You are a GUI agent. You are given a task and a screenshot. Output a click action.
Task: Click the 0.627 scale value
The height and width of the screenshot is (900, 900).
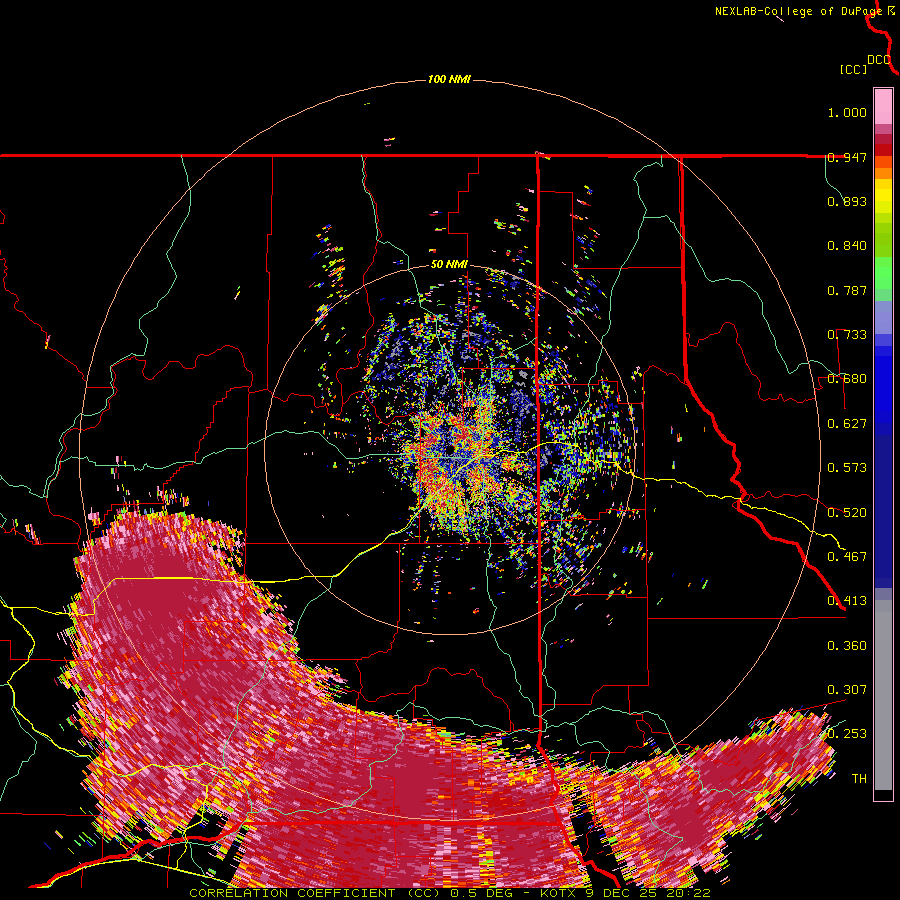847,424
